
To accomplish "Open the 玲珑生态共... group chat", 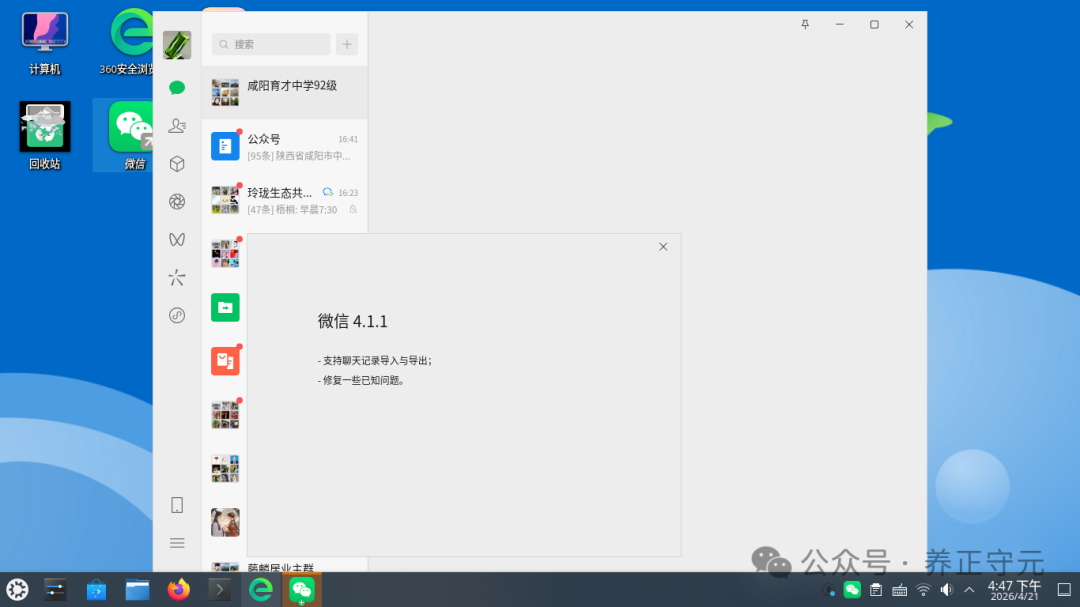I will pos(284,200).
